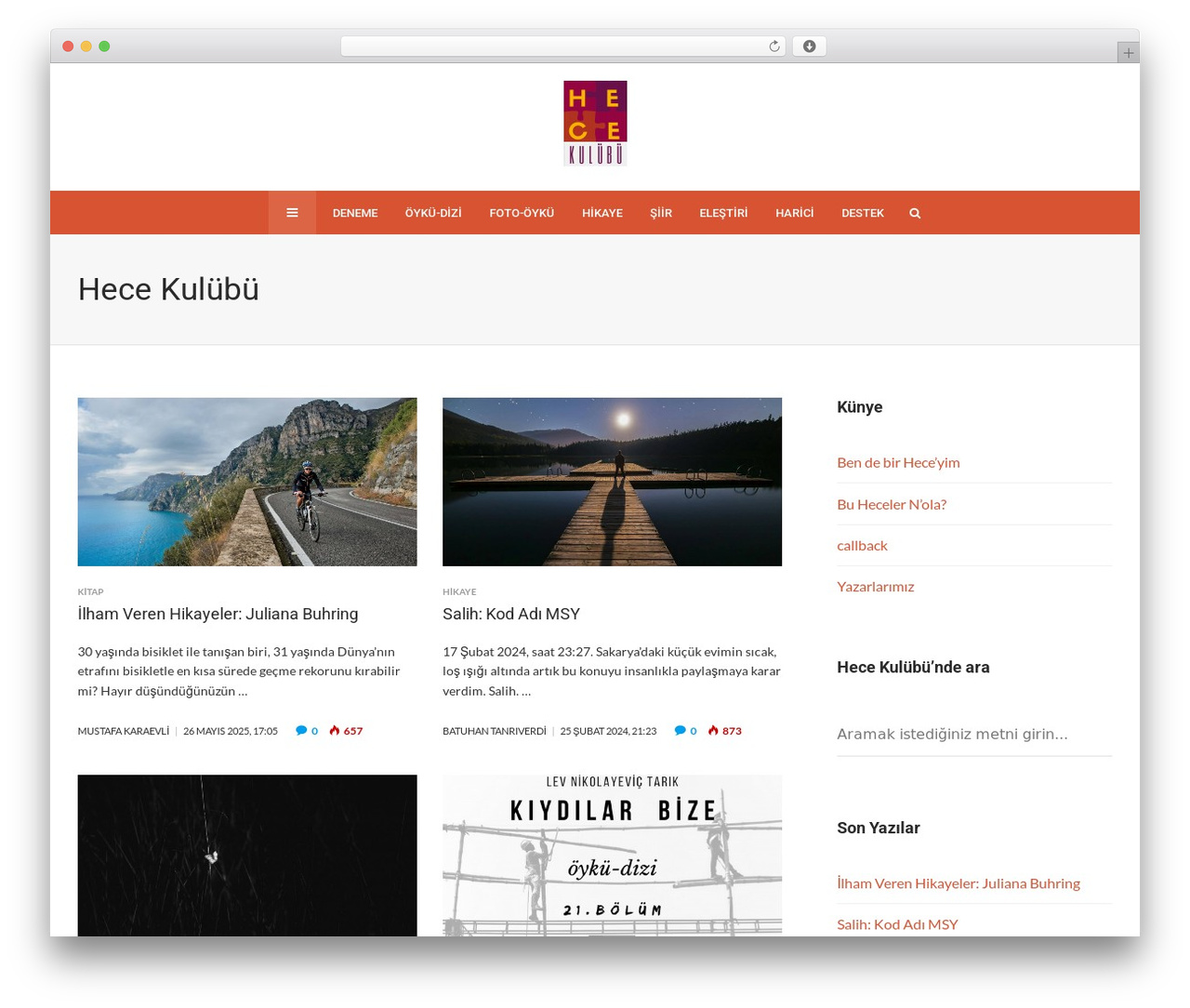
Task: Open Bu Heceler N'ola? sidebar link
Action: tap(892, 504)
